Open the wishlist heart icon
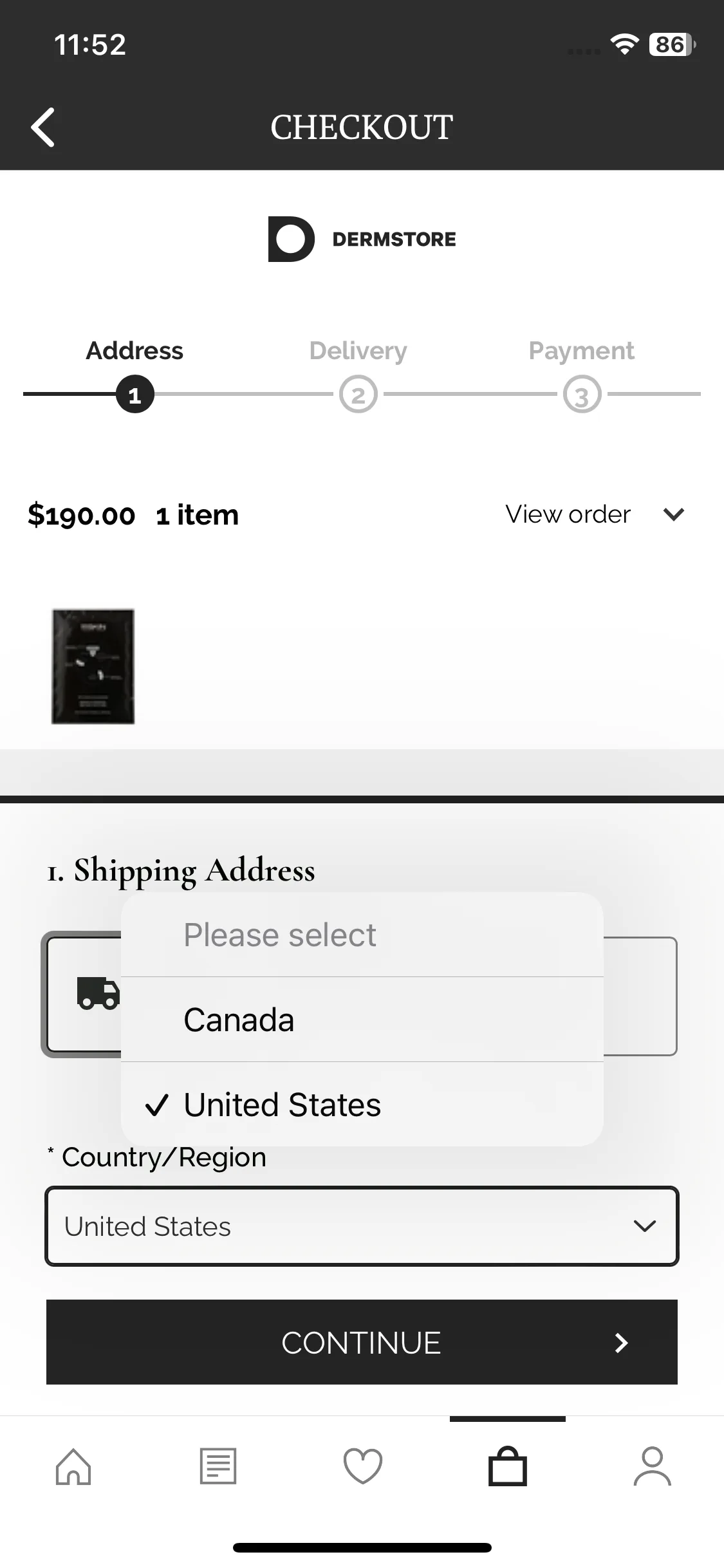 pyautogui.click(x=363, y=1466)
